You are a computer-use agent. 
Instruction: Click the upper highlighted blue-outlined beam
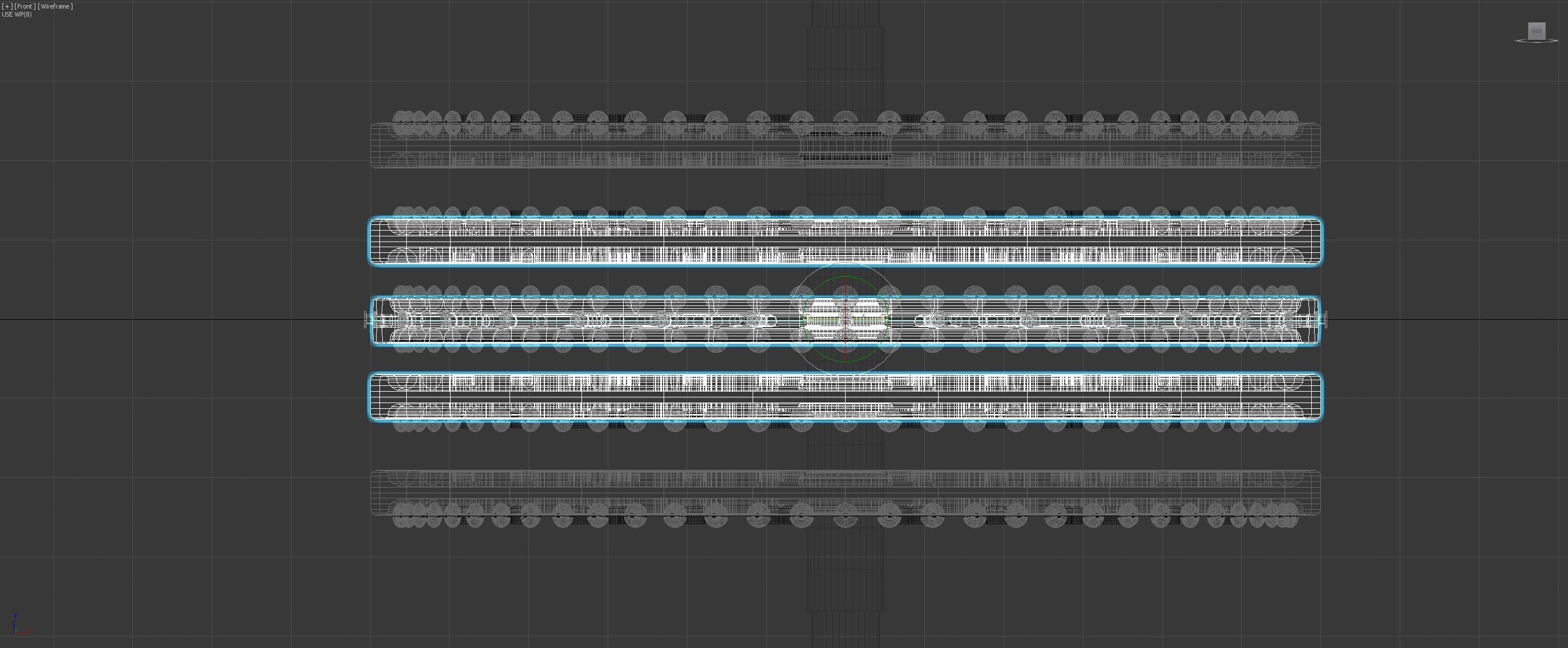pyautogui.click(x=609, y=241)
